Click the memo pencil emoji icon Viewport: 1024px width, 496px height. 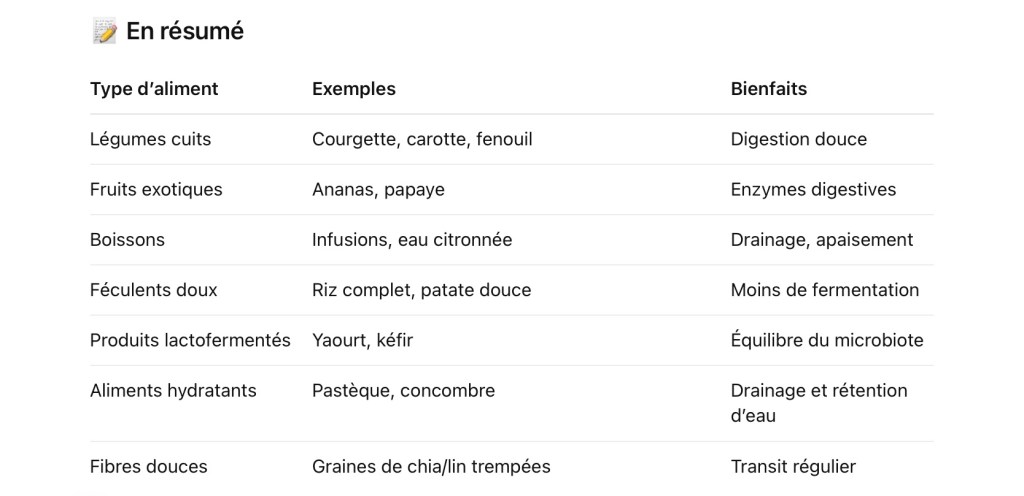pos(104,32)
